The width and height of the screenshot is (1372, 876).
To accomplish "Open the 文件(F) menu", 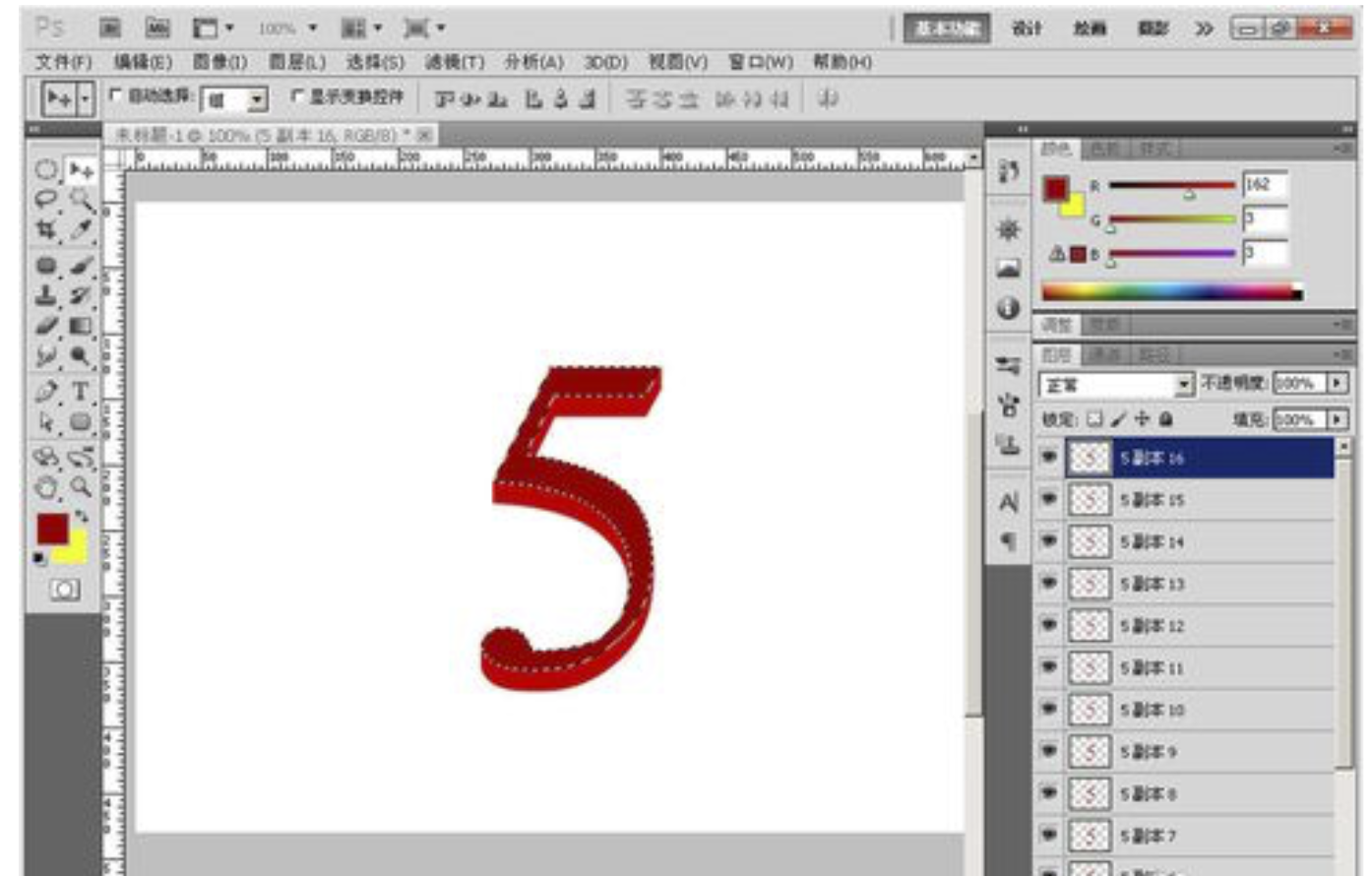I will tap(63, 62).
